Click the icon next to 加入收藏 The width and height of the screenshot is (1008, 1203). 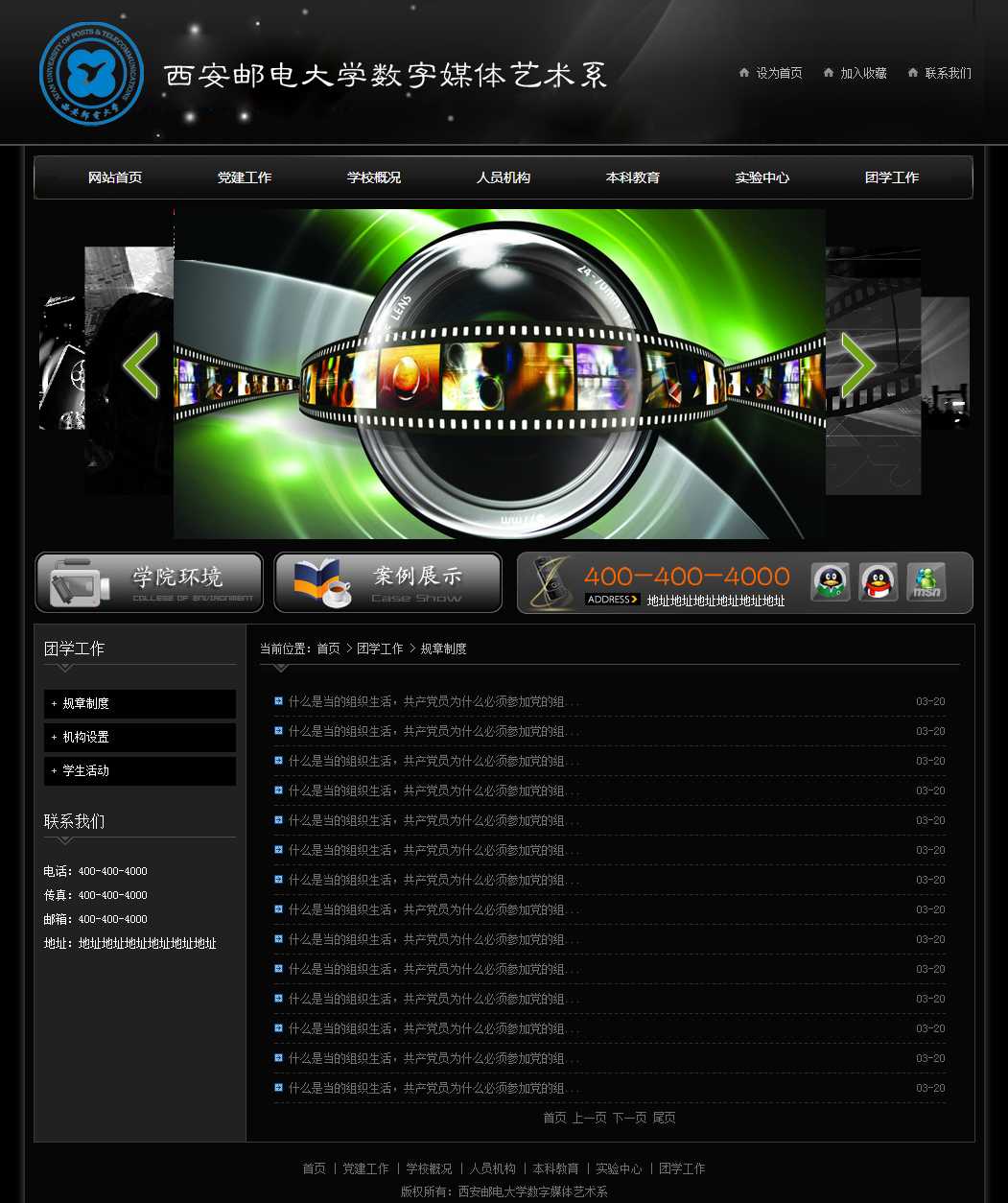click(829, 73)
